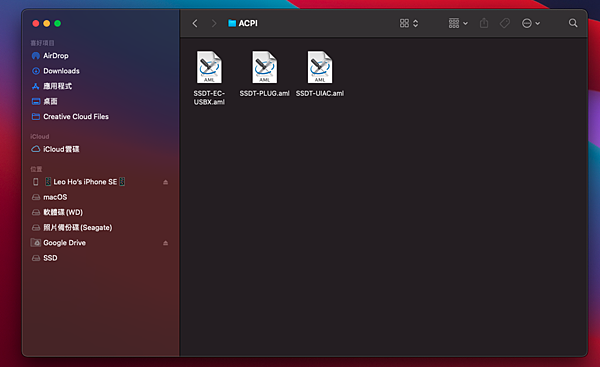The height and width of the screenshot is (367, 600).
Task: Minimize the Finder window with yellow button
Action: tap(47, 23)
